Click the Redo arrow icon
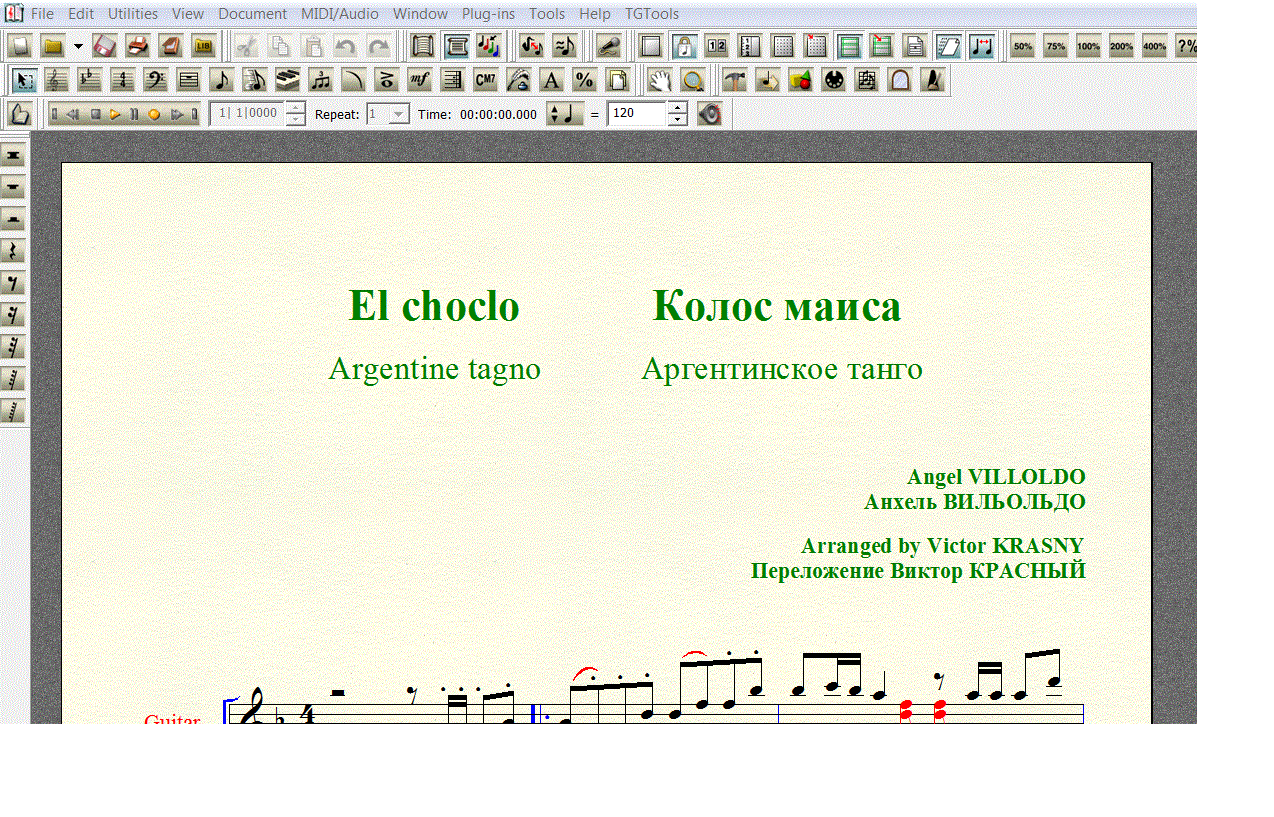Image resolution: width=1274 pixels, height=817 pixels. [x=378, y=46]
